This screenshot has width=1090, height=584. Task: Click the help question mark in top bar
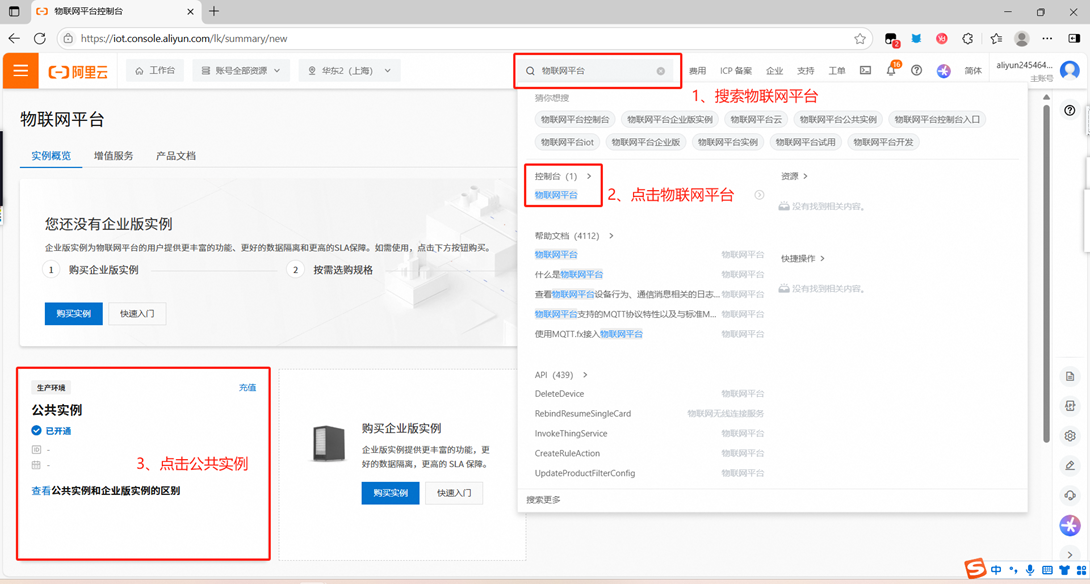tap(916, 71)
